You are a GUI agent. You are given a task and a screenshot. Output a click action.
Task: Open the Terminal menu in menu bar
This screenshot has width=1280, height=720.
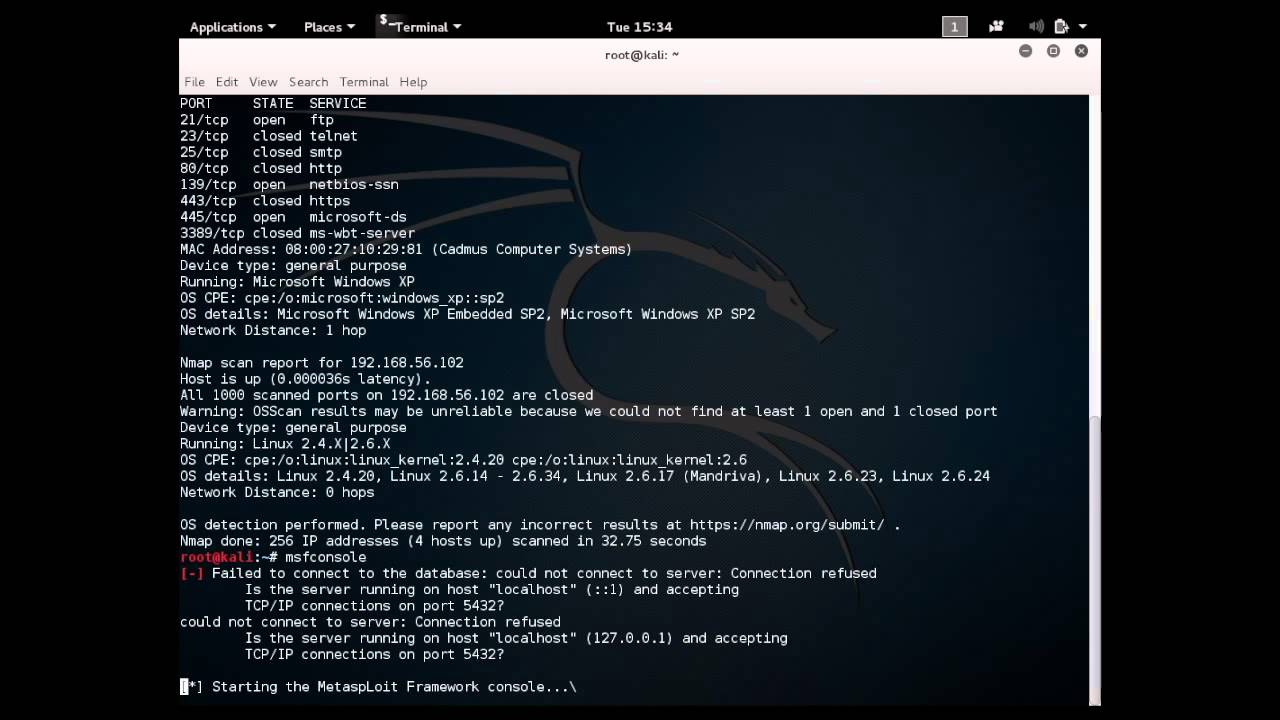tap(364, 82)
